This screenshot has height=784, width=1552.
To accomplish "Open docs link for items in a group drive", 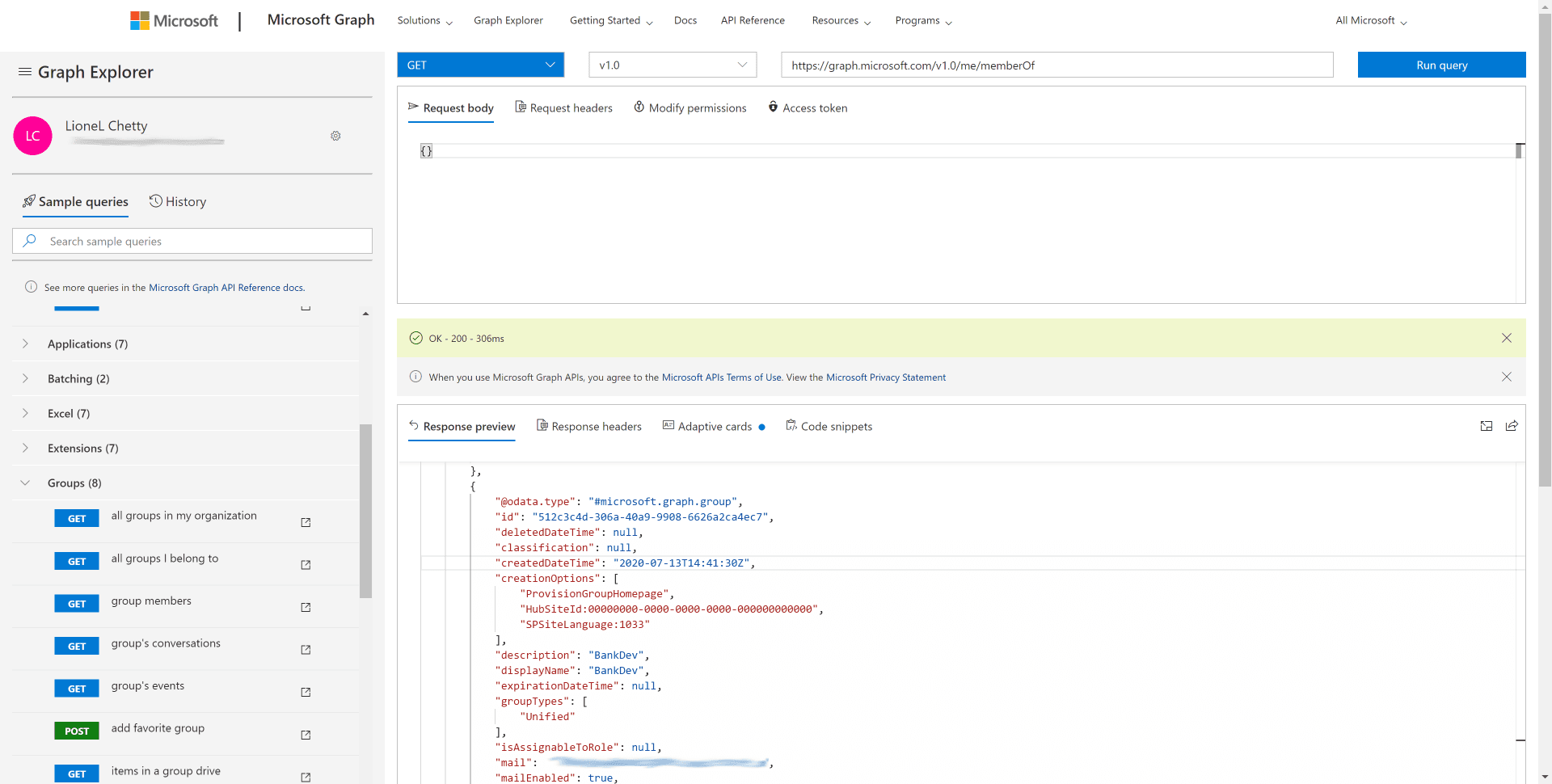I will pyautogui.click(x=306, y=777).
